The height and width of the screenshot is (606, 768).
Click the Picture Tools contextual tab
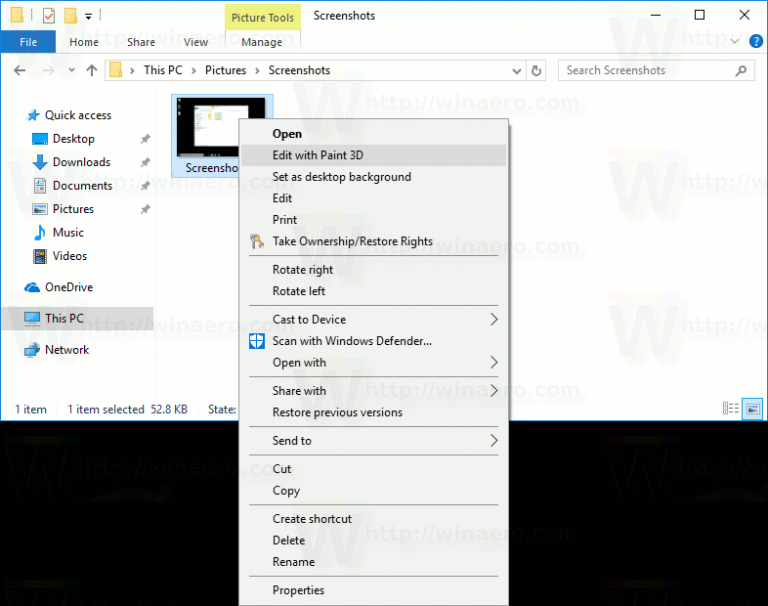point(263,18)
